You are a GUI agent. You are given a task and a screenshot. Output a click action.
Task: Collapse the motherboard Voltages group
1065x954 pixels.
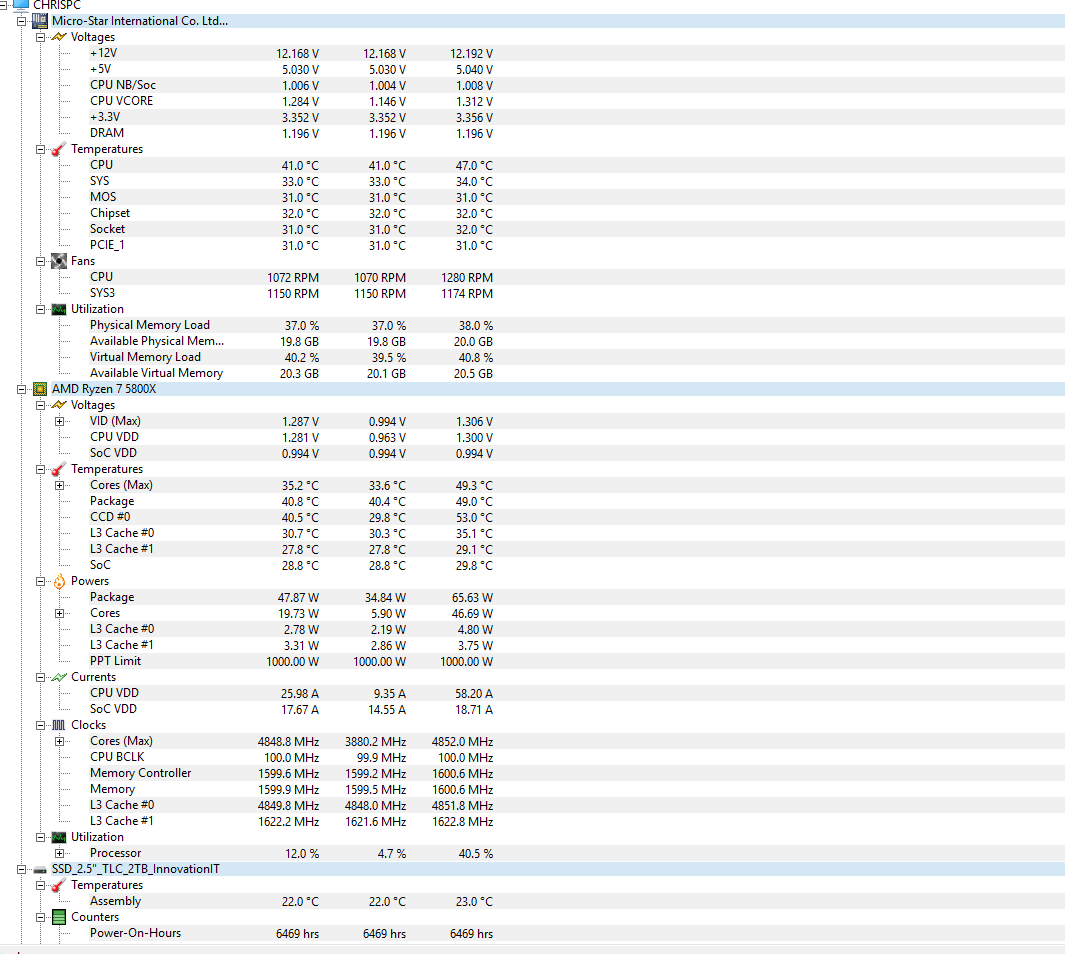[40, 37]
